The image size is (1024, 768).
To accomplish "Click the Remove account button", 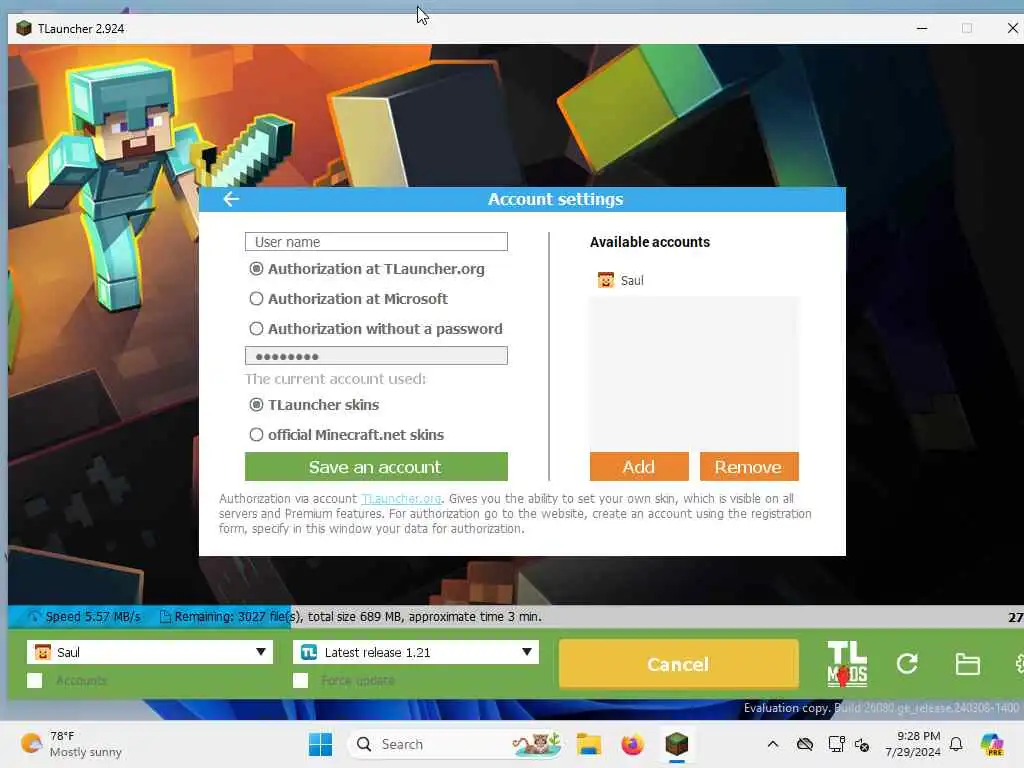I will pyautogui.click(x=748, y=467).
